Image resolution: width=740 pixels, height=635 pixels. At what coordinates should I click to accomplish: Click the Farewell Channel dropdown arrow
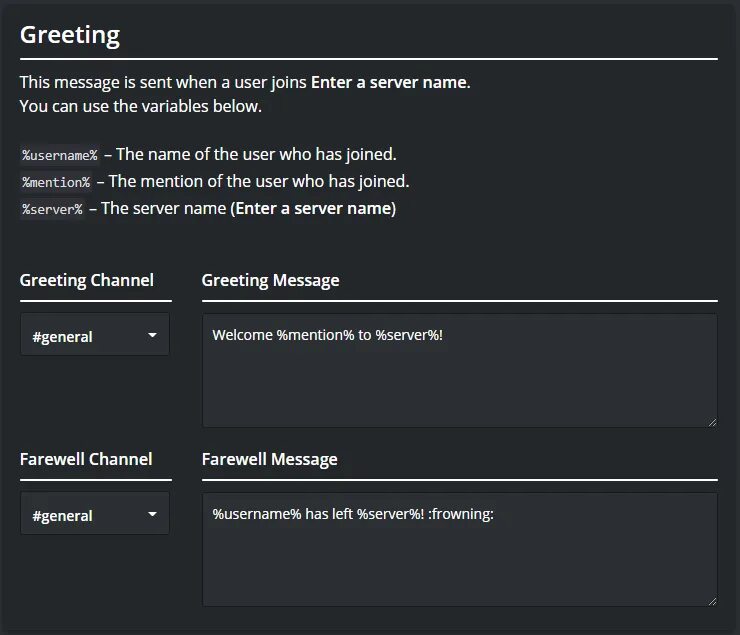152,515
